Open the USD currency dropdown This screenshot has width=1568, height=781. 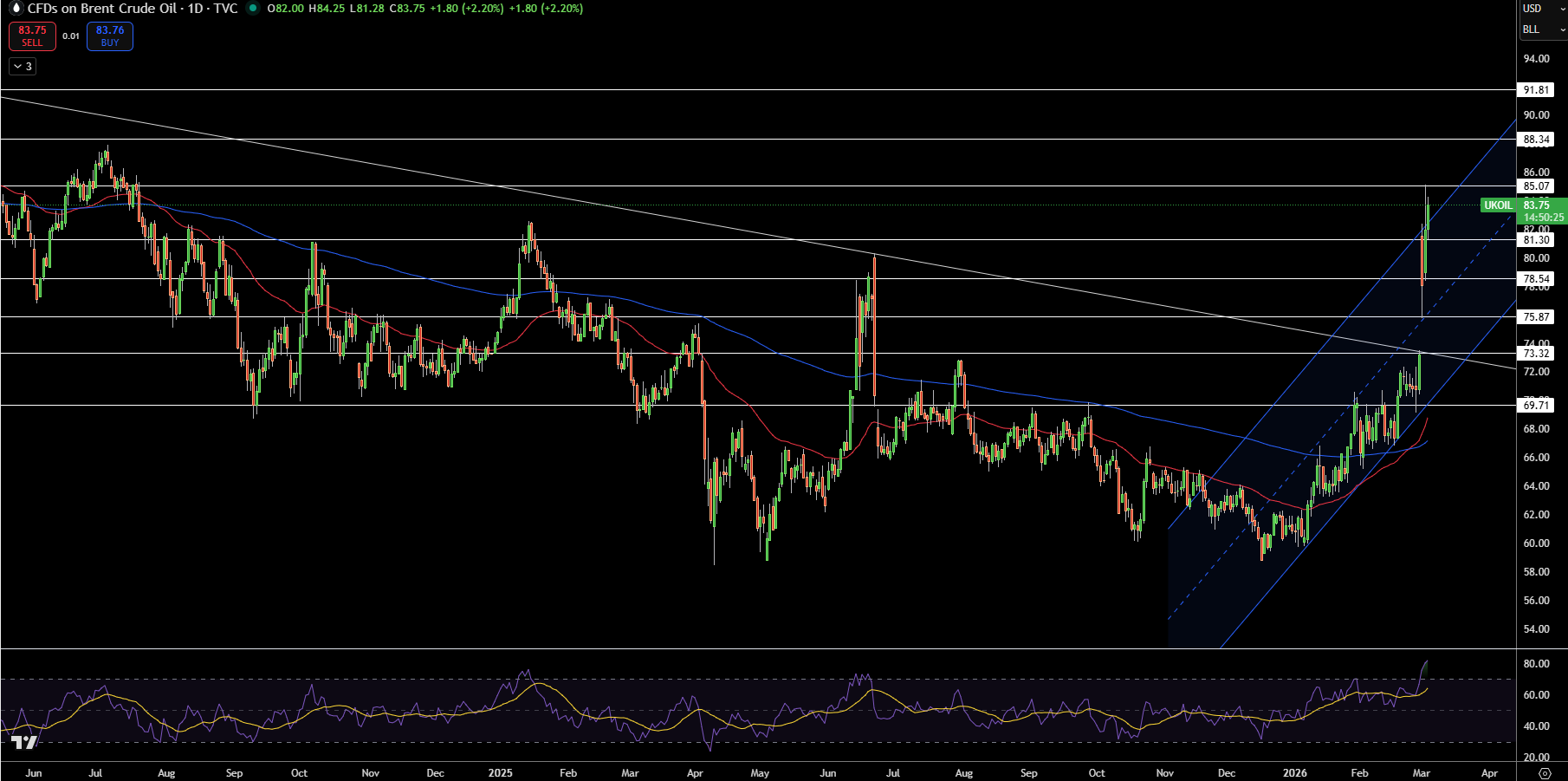(1544, 8)
